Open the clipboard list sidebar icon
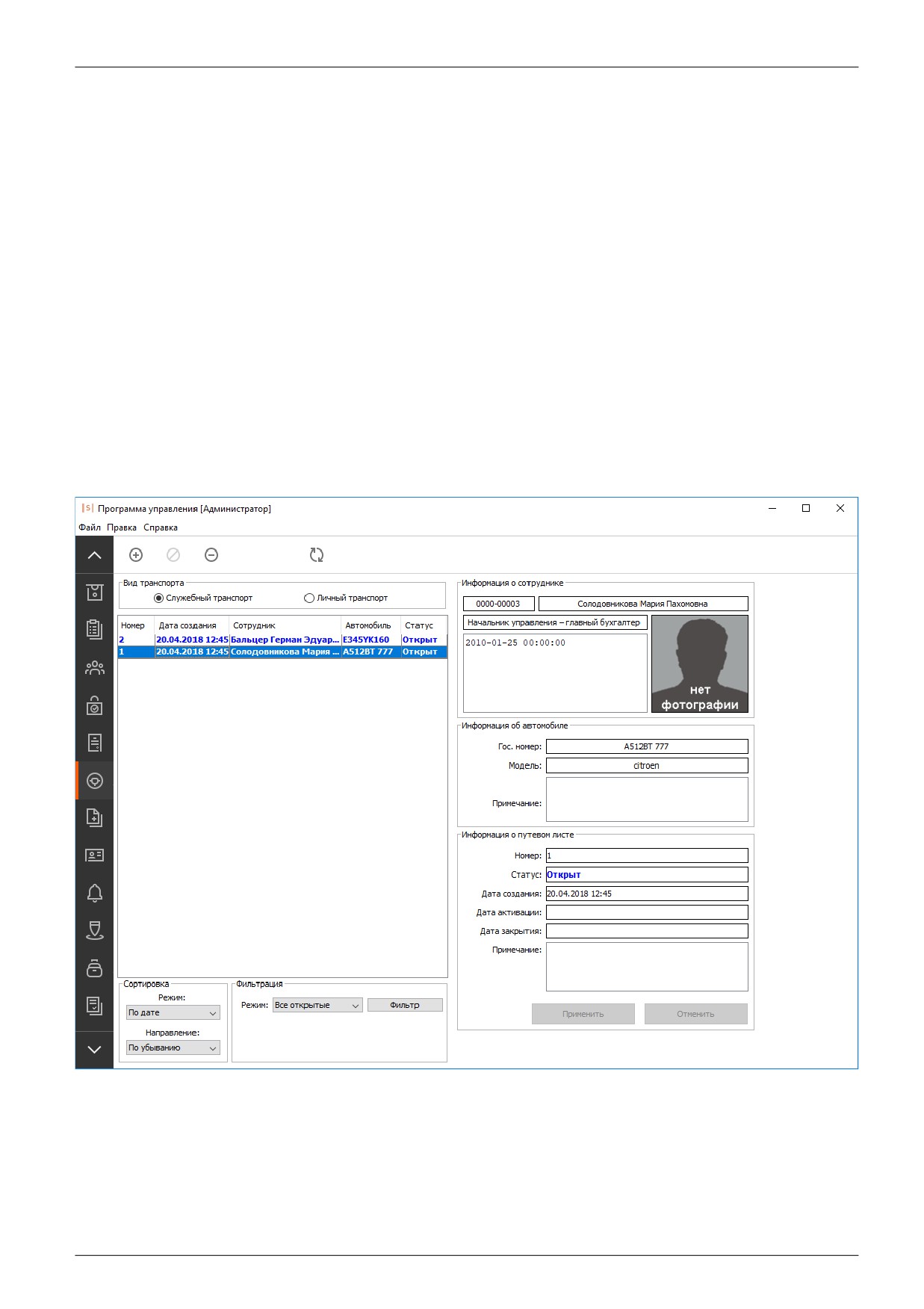924x1309 pixels. click(x=94, y=630)
